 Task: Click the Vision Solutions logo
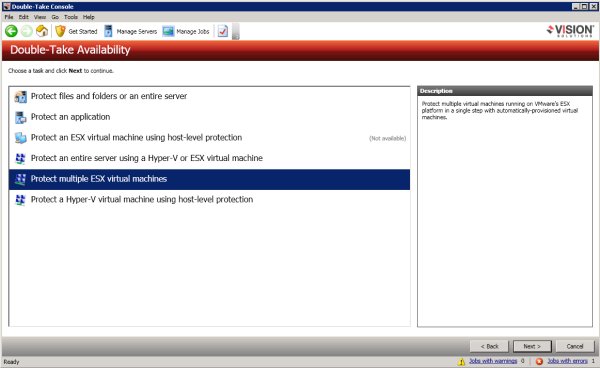coord(570,31)
